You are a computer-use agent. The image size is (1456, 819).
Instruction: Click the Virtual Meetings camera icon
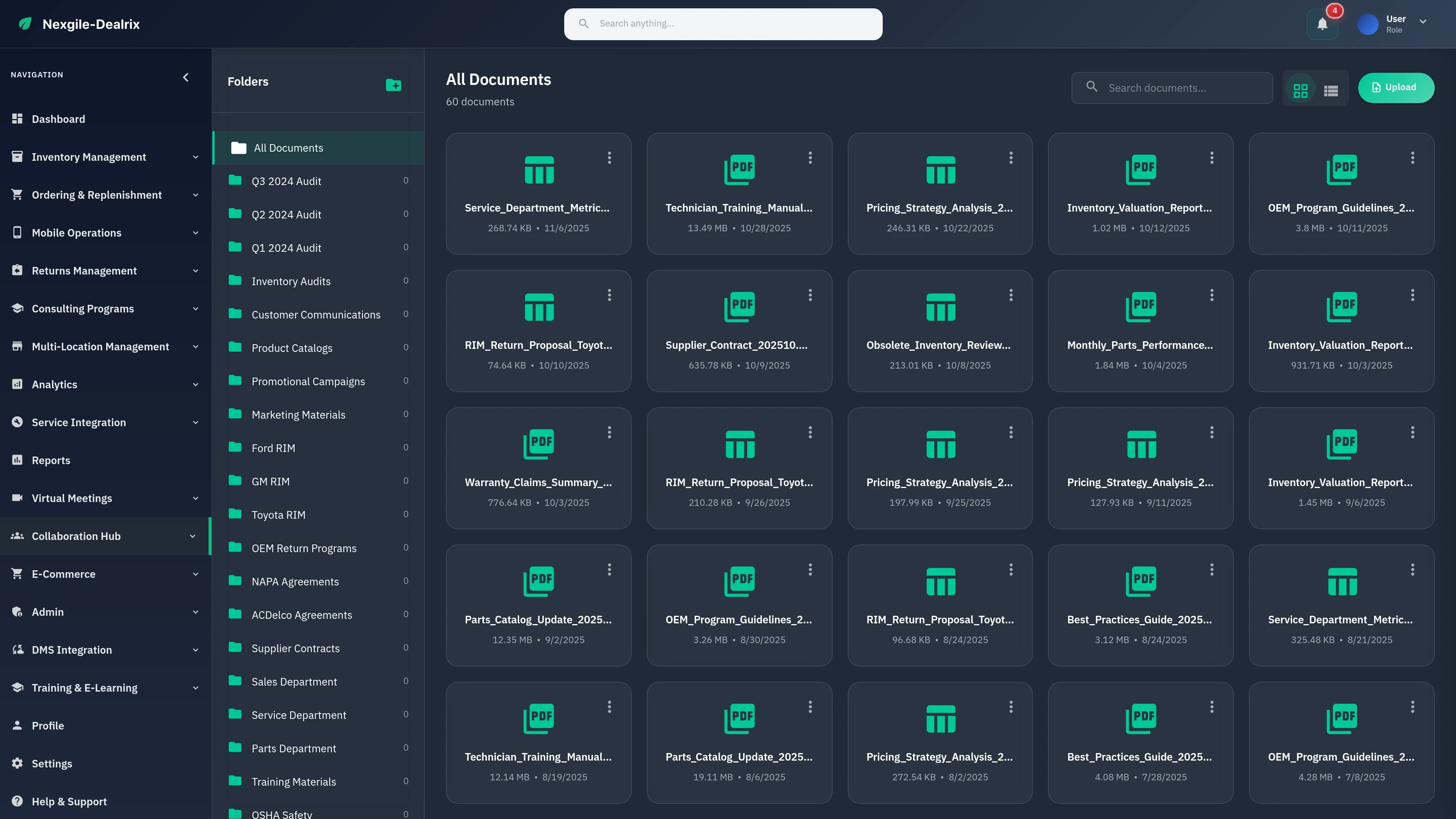[17, 498]
